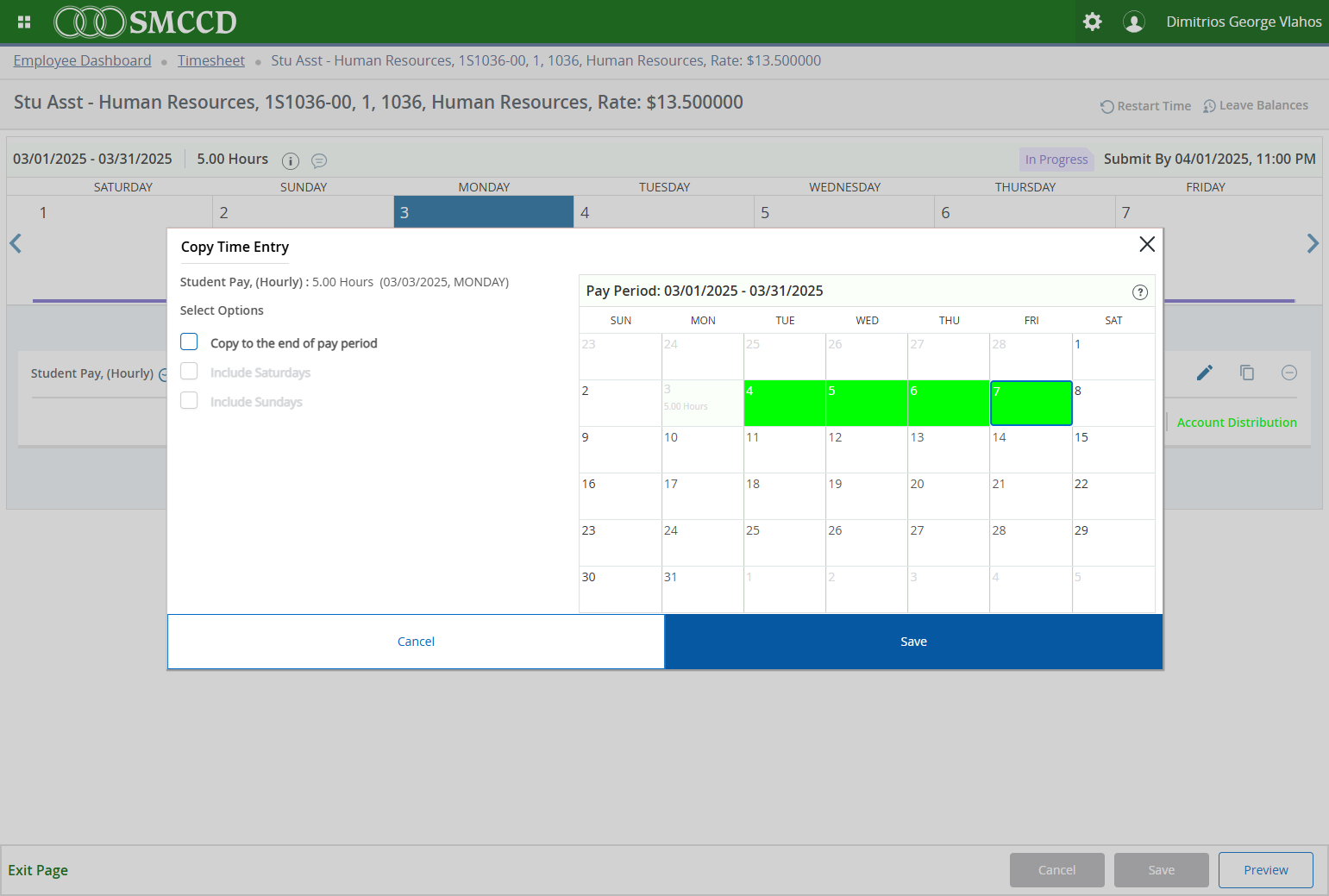Click the remove entry minus icon
The image size is (1329, 896).
(1289, 373)
